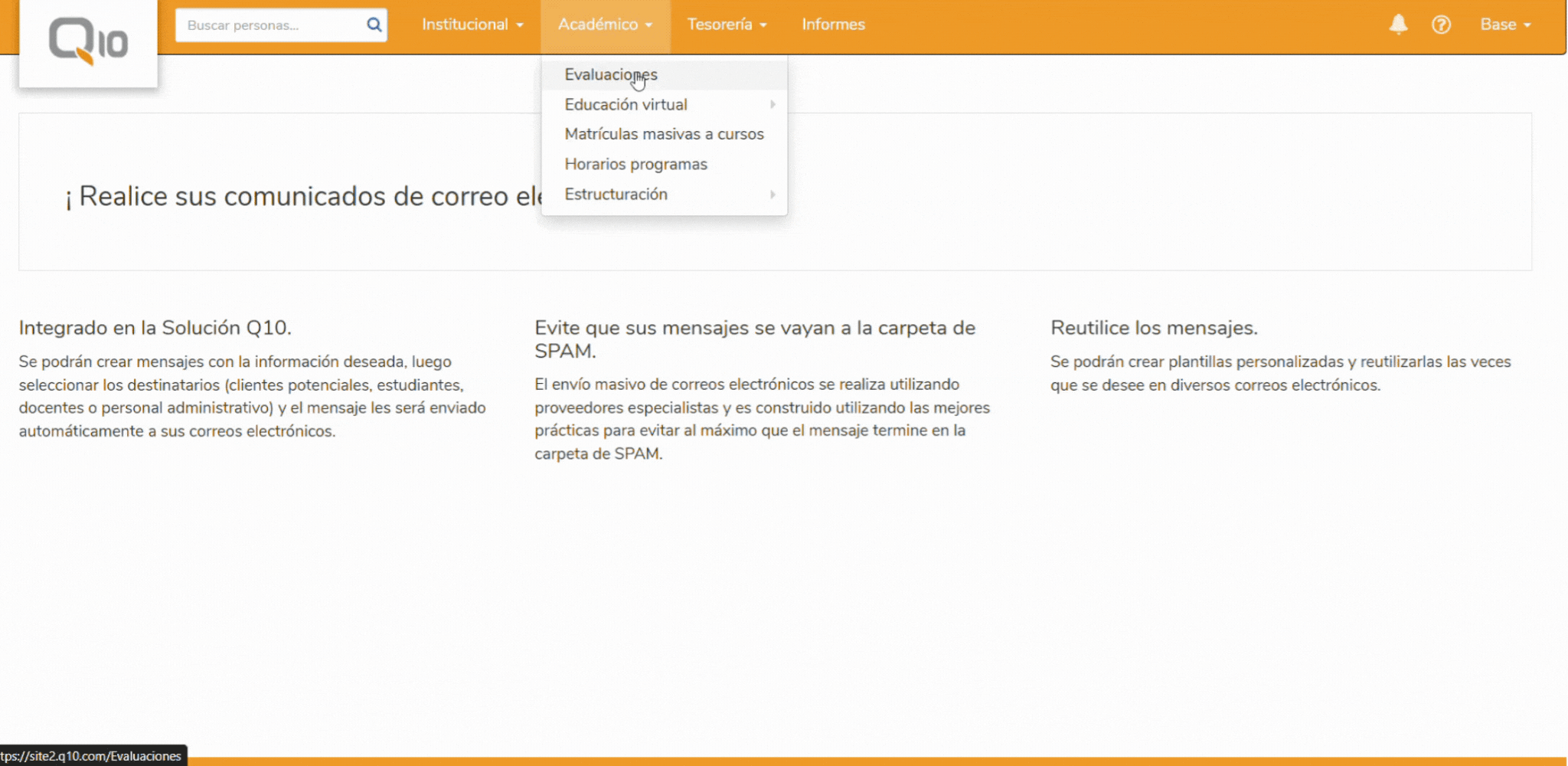Click the caret next to Tesorería

coord(763,25)
